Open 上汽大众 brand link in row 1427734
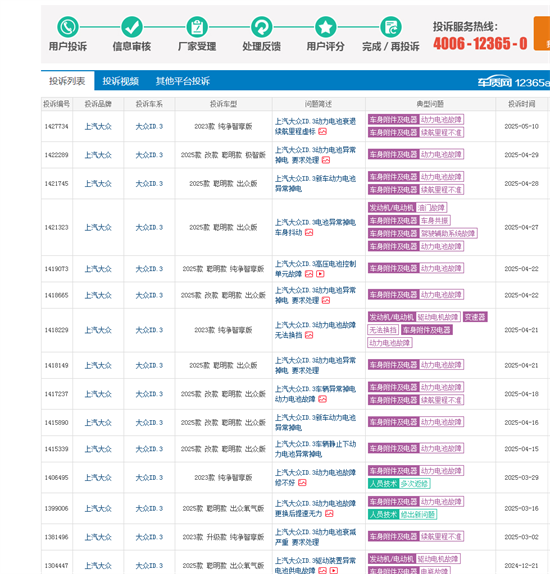This screenshot has width=550, height=574. (x=98, y=126)
